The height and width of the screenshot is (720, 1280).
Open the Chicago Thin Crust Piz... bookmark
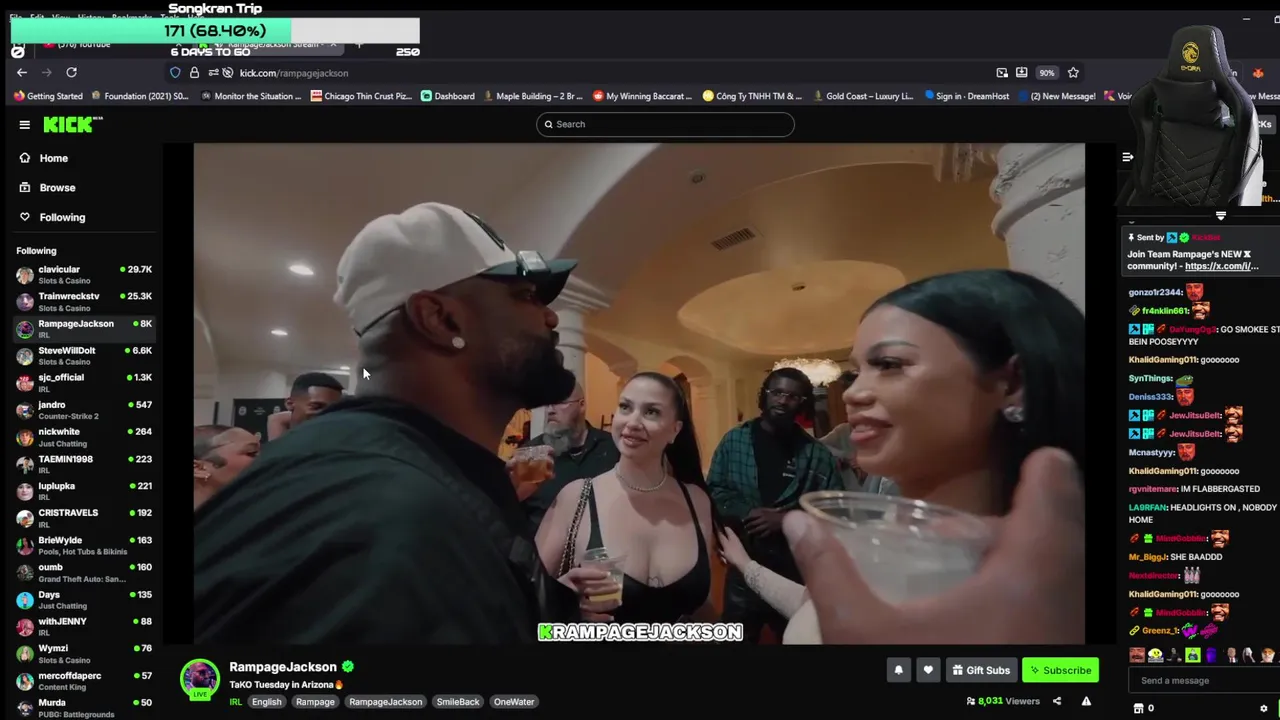[x=361, y=96]
